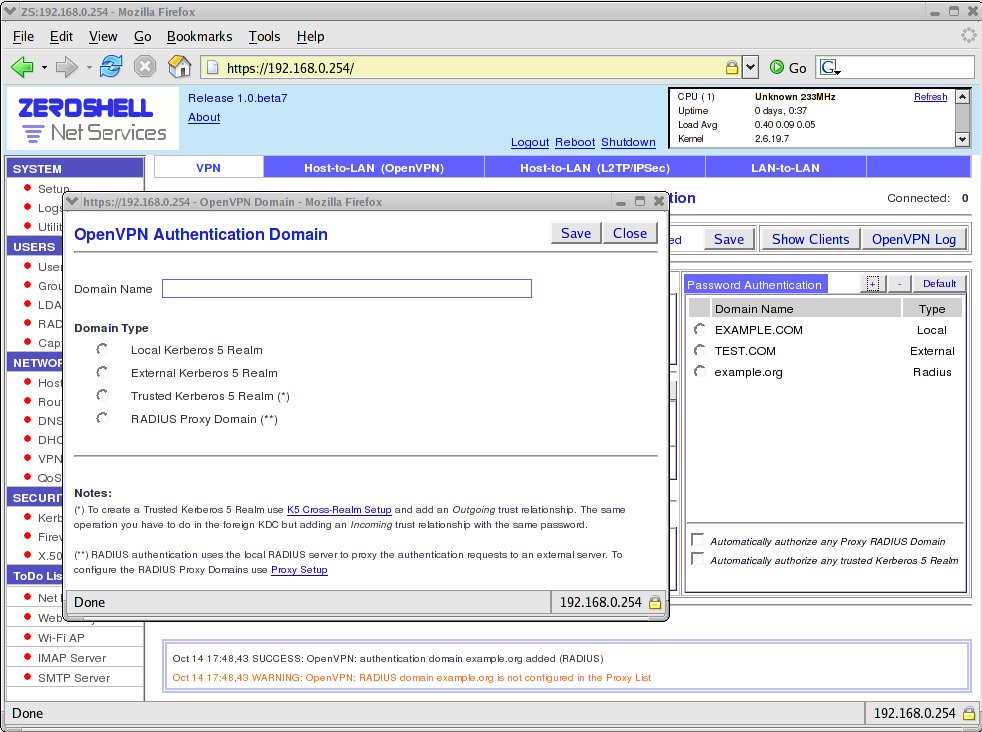Open the address bar history dropdown
The width and height of the screenshot is (982, 732).
tap(750, 67)
